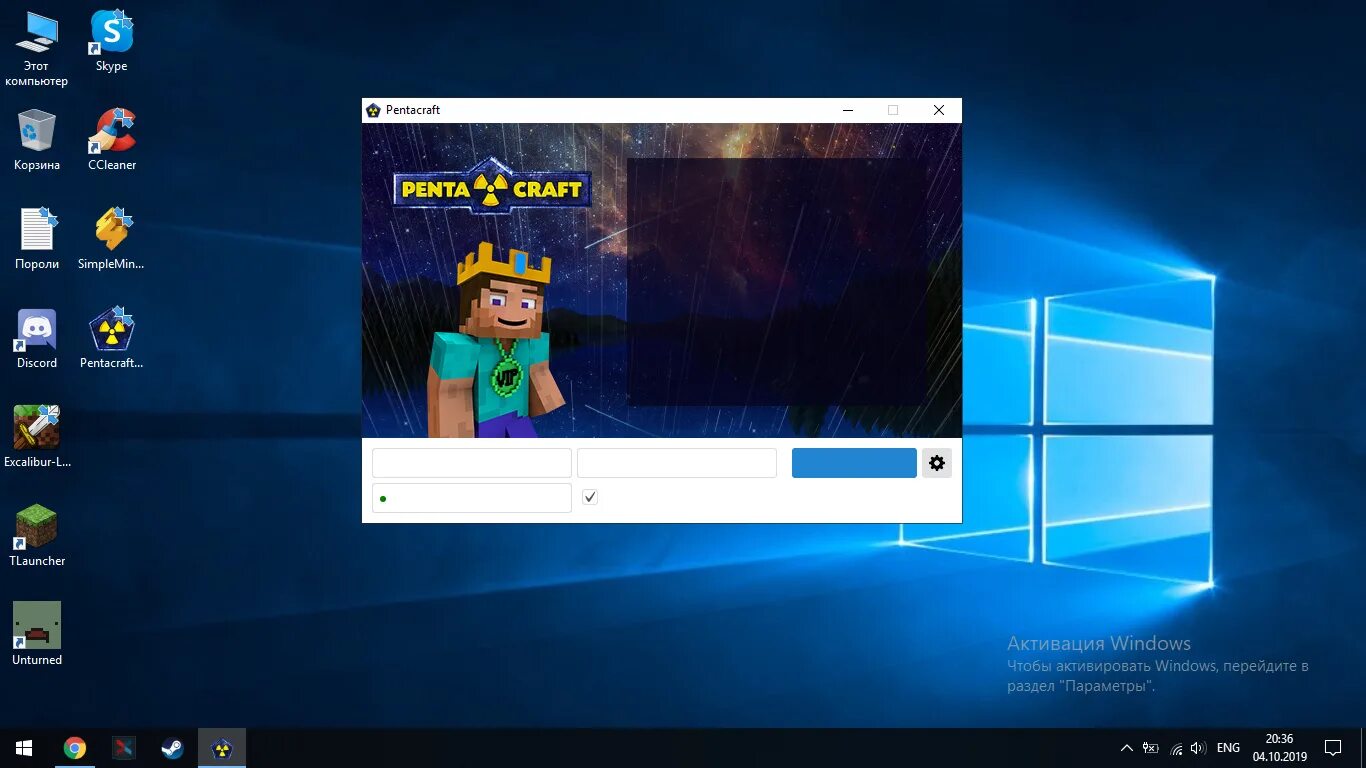Open the Windows Start menu

tap(24, 748)
